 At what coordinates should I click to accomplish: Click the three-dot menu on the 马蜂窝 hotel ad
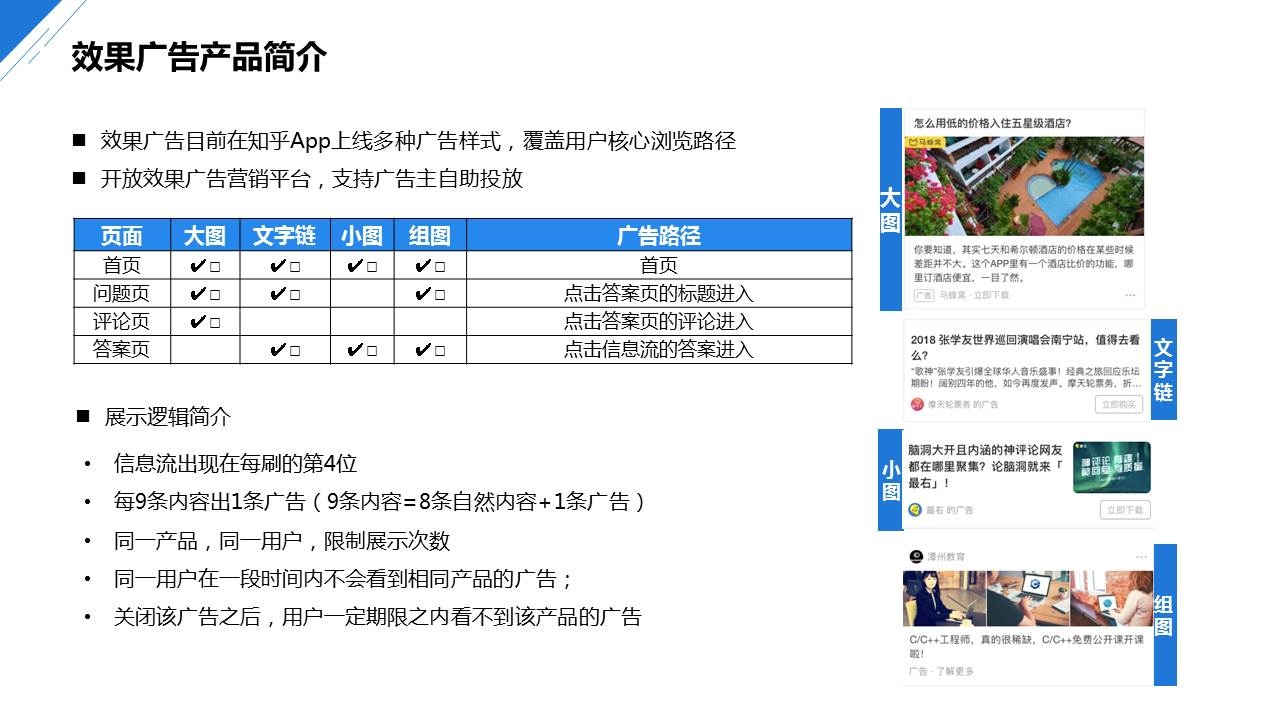pos(1130,296)
